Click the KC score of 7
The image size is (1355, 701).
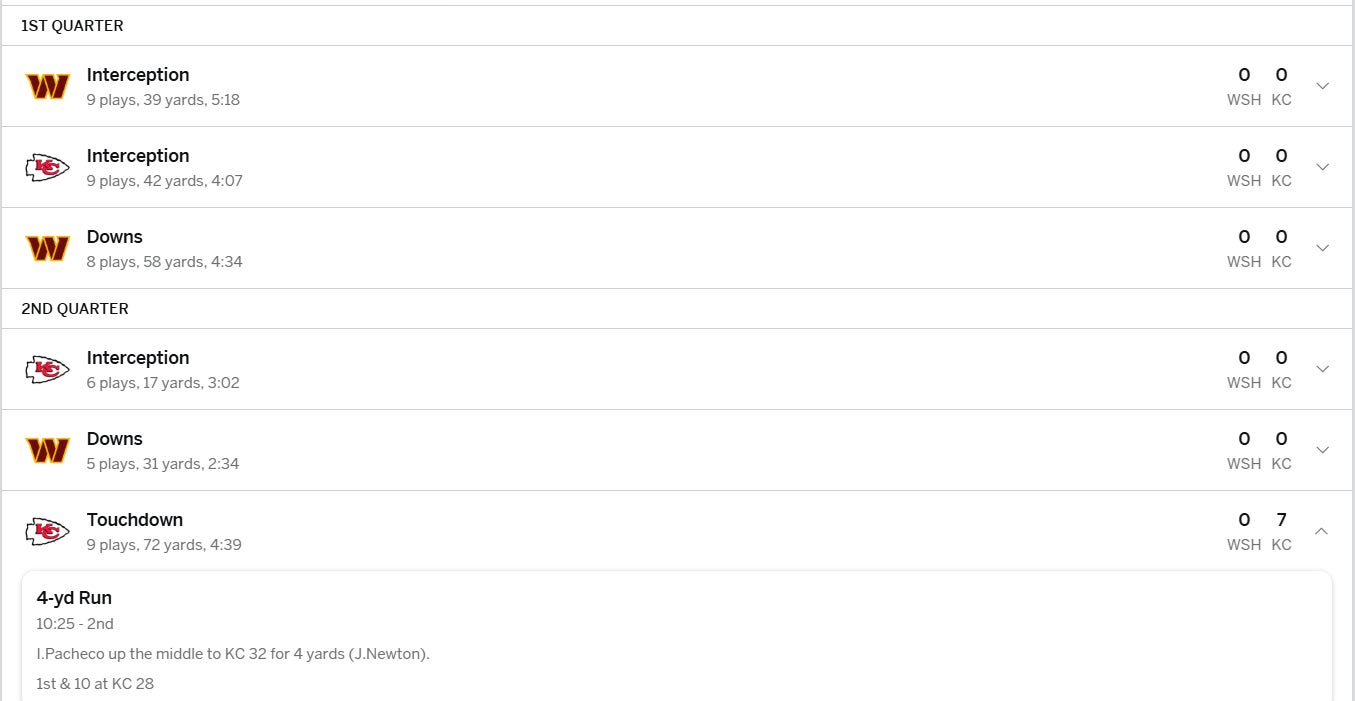click(1281, 520)
